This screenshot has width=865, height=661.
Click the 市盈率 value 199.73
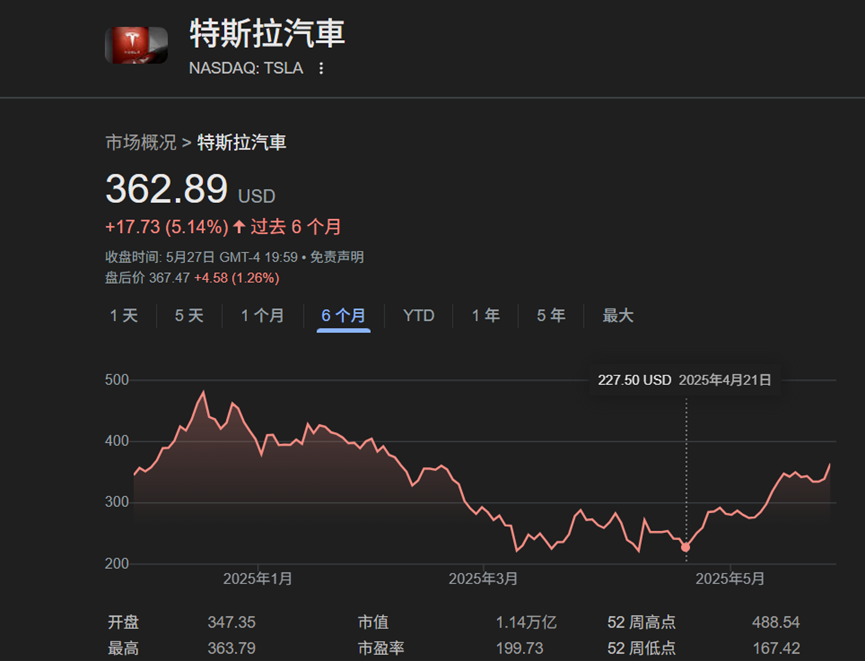coord(520,648)
